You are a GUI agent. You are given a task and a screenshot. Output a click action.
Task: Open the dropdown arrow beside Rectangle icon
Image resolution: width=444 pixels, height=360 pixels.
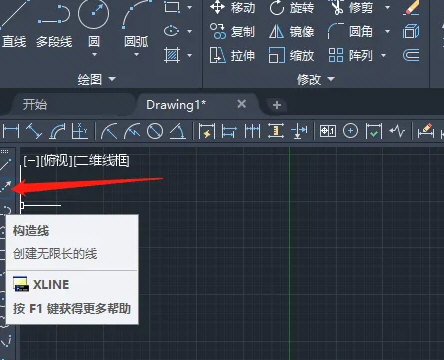189,7
